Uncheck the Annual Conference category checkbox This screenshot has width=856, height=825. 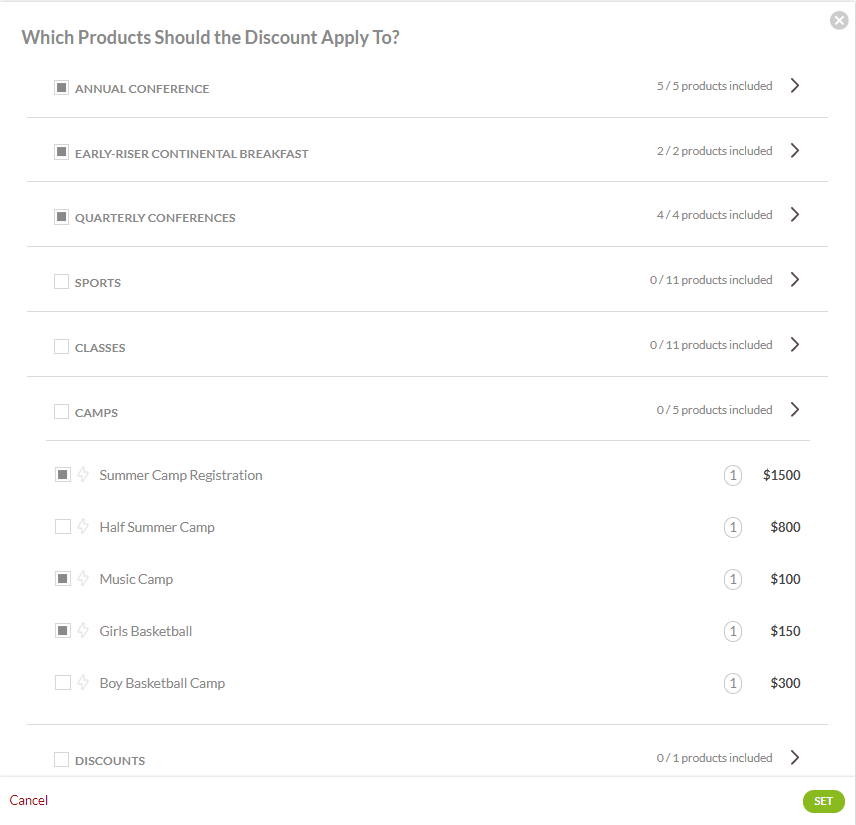click(62, 88)
